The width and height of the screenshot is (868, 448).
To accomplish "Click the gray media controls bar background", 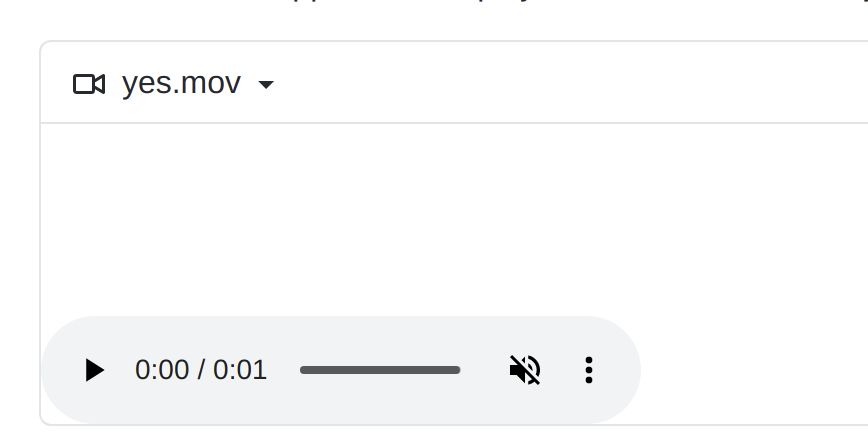I will (x=341, y=338).
